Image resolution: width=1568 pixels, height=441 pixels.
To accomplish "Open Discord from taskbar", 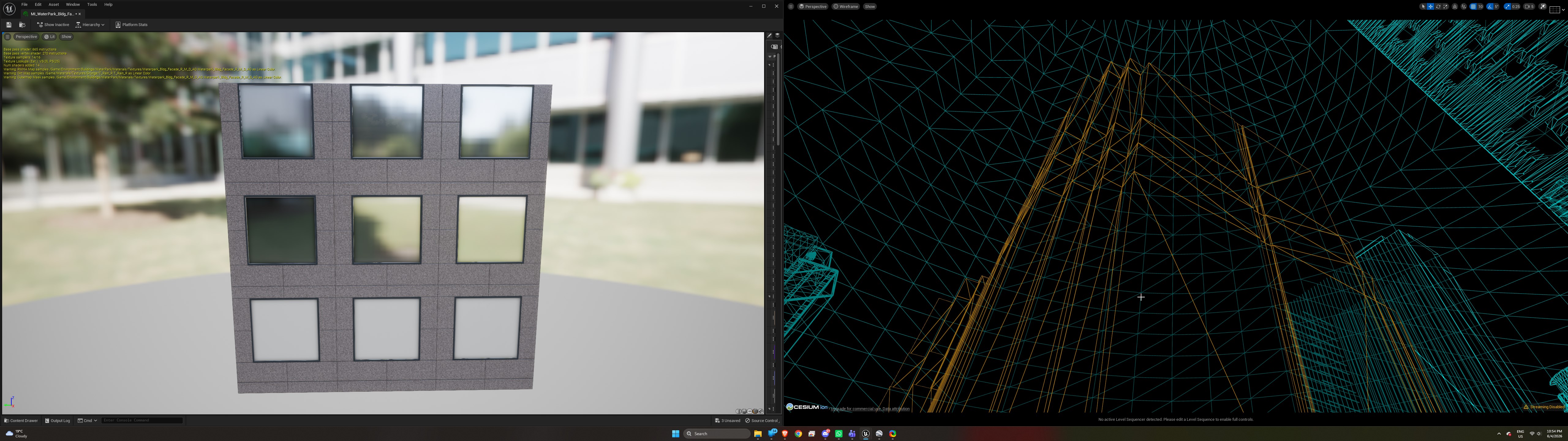I will tap(825, 434).
